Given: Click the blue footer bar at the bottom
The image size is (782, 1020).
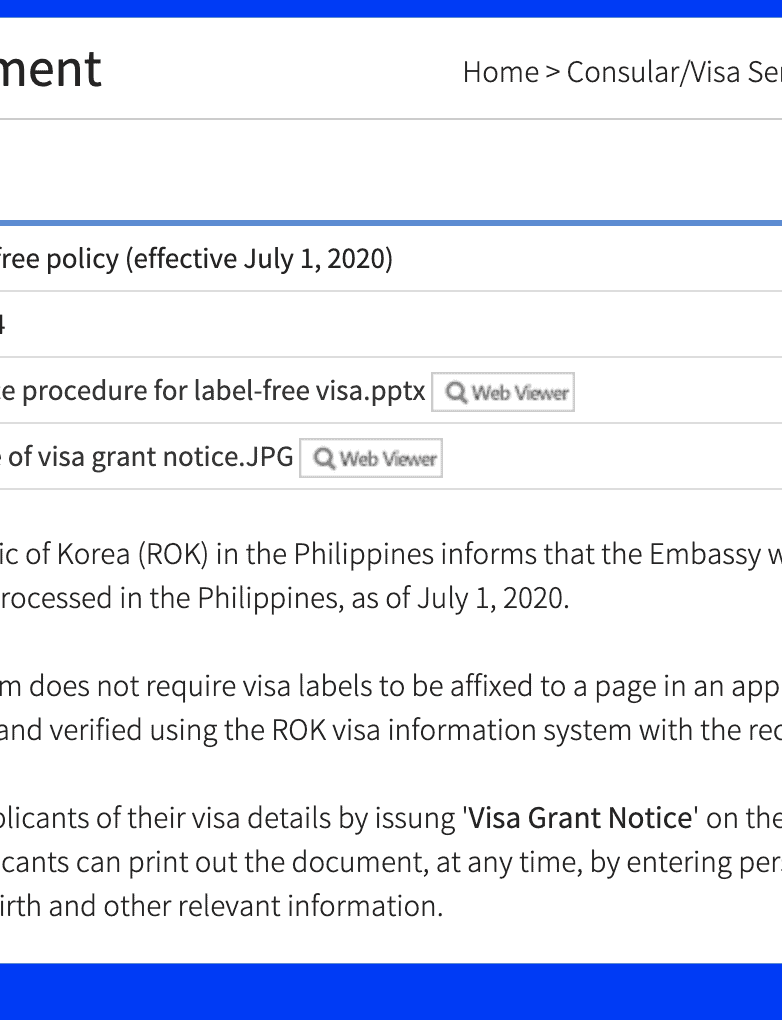Looking at the screenshot, I should pyautogui.click(x=391, y=991).
